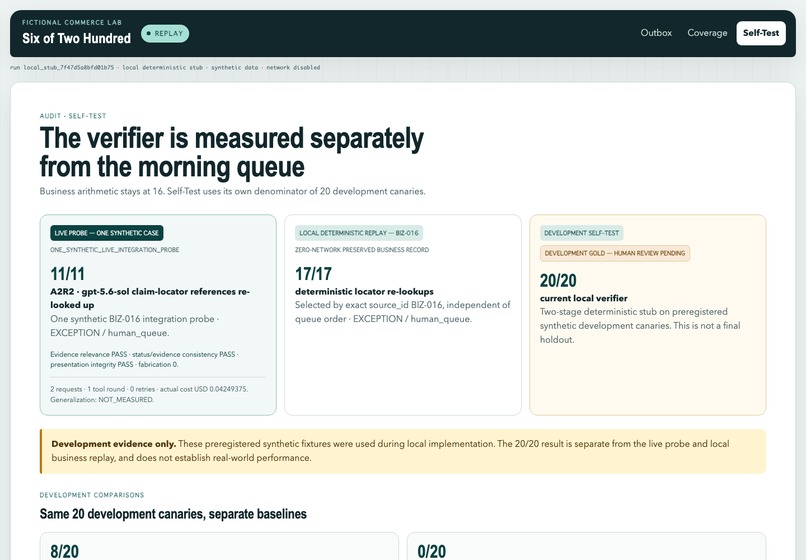Viewport: 806px width, 560px height.
Task: Click the DEVELOPMENT COMPARISONS section label
Action: pyautogui.click(x=92, y=495)
